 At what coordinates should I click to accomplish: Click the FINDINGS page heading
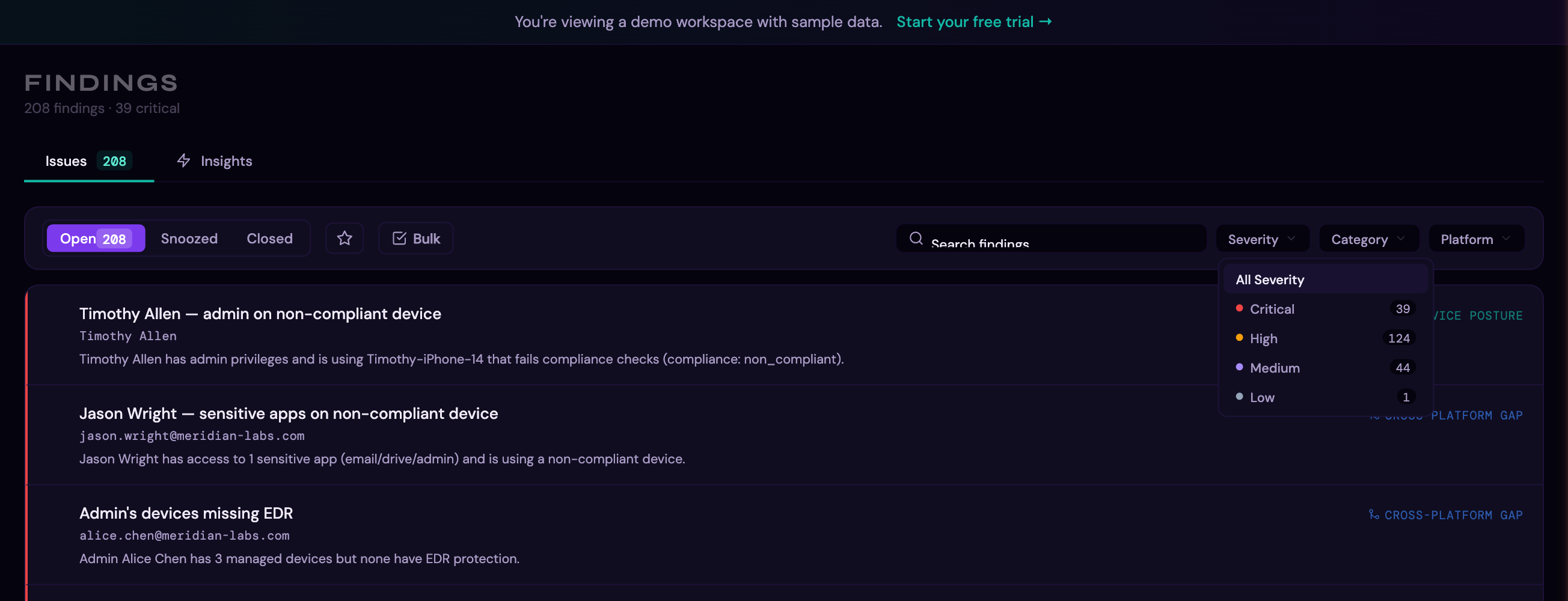pos(101,83)
